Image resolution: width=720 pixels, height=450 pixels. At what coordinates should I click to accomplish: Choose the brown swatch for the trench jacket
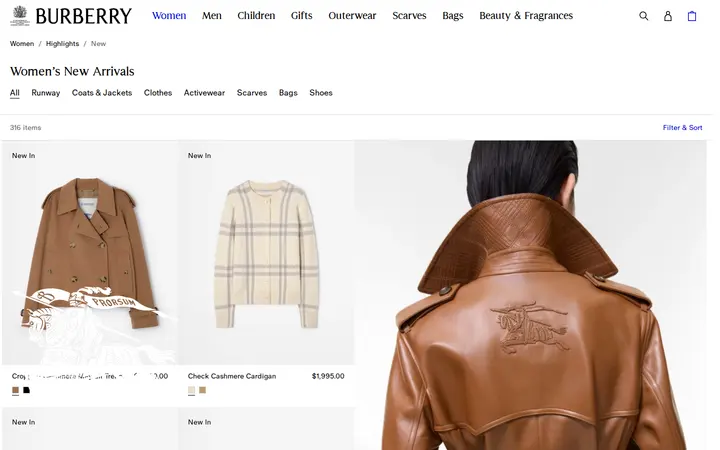[x=16, y=390]
